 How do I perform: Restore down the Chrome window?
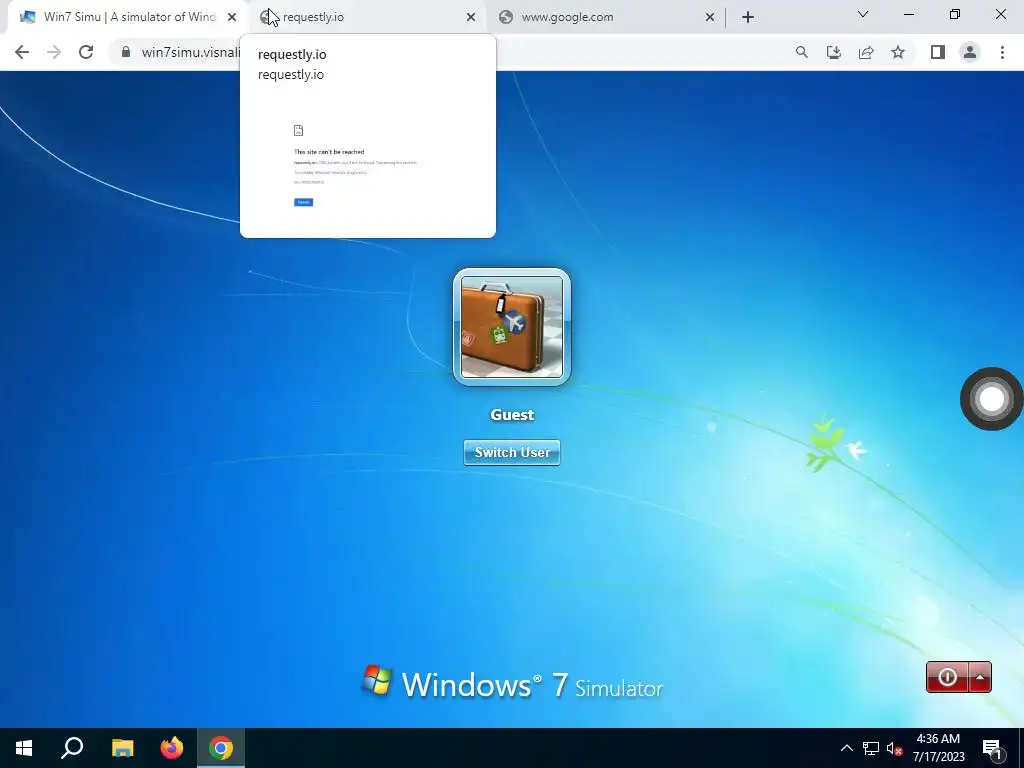(x=955, y=14)
